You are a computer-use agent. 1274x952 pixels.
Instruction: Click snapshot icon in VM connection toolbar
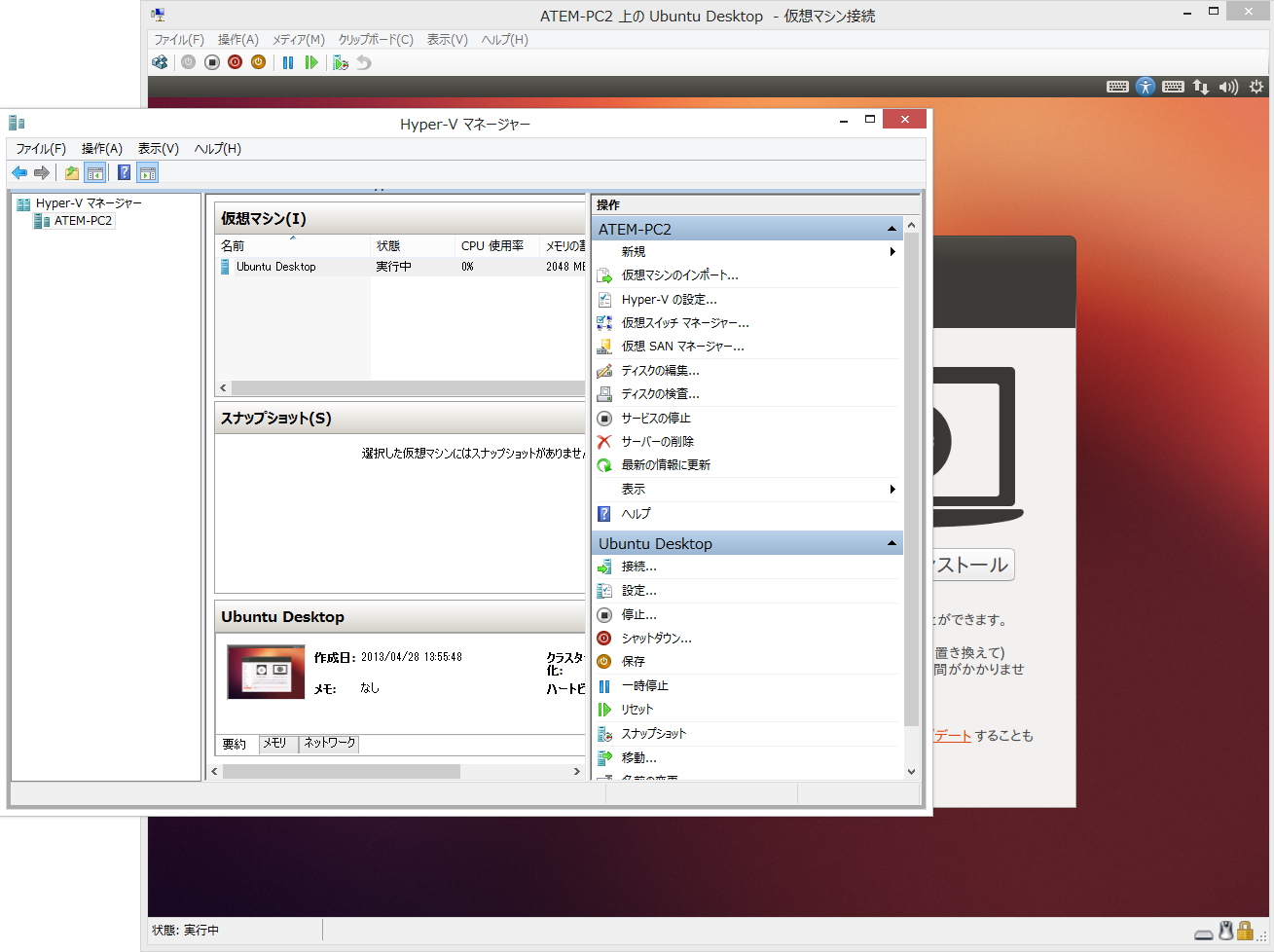point(340,62)
